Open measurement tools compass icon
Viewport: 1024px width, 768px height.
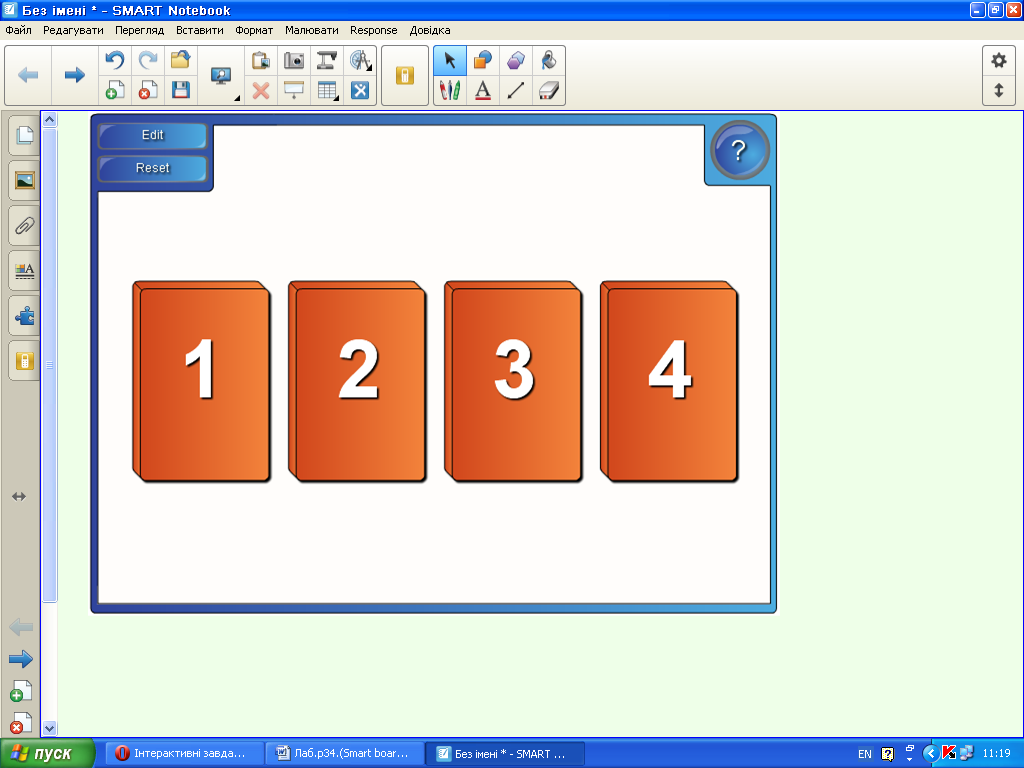(360, 60)
